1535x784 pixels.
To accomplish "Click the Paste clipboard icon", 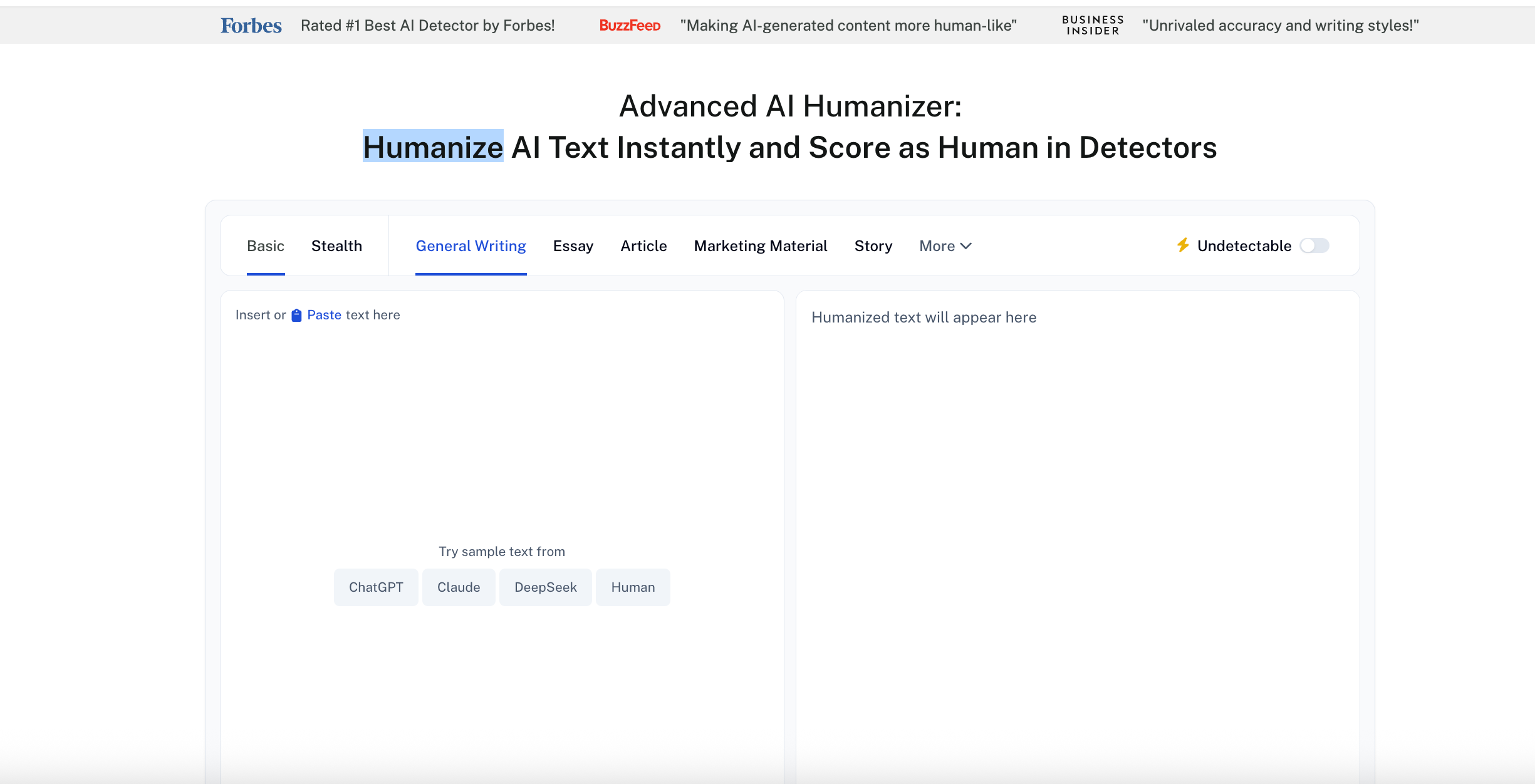I will (297, 315).
